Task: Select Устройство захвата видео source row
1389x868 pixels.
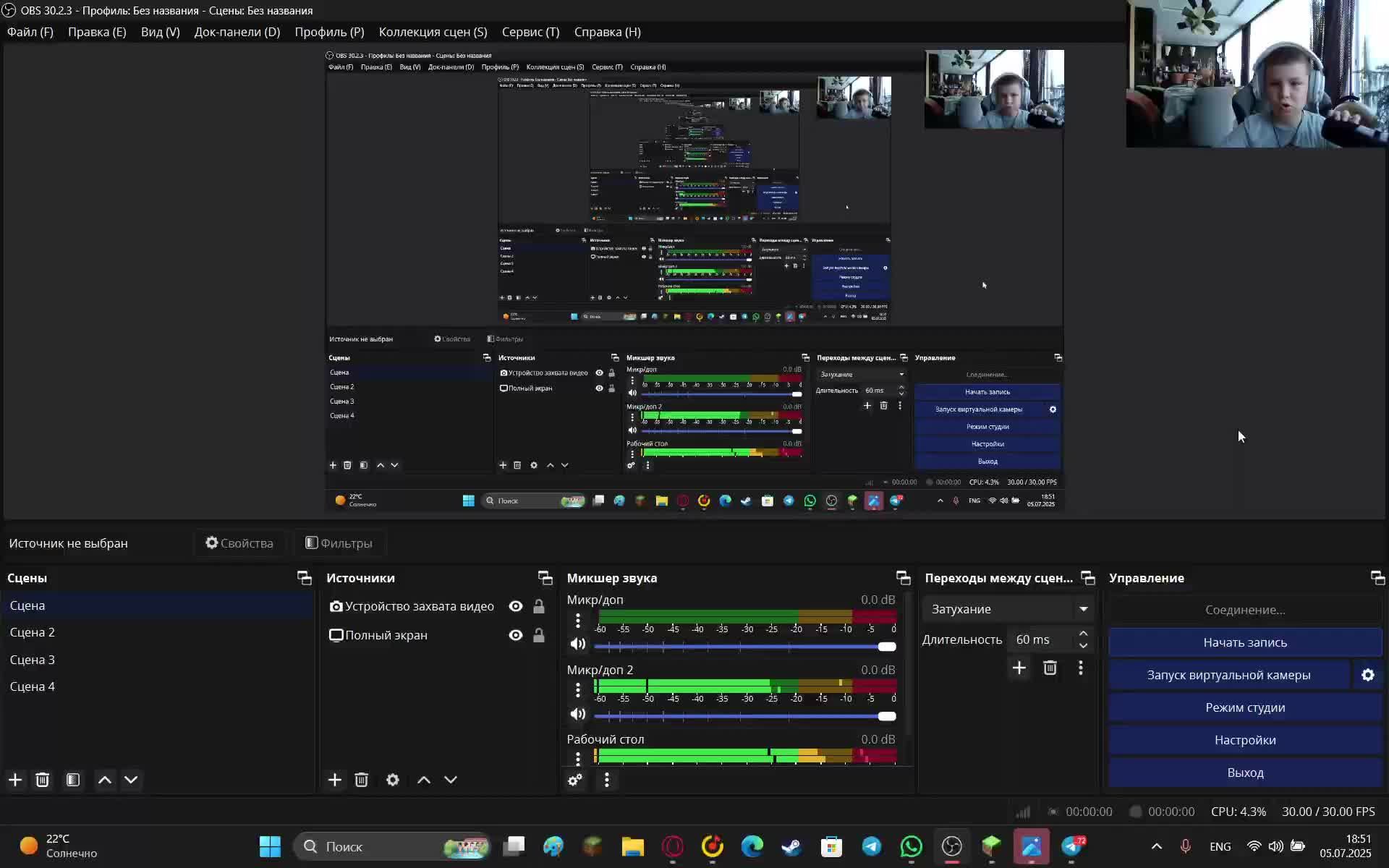Action: click(x=437, y=606)
